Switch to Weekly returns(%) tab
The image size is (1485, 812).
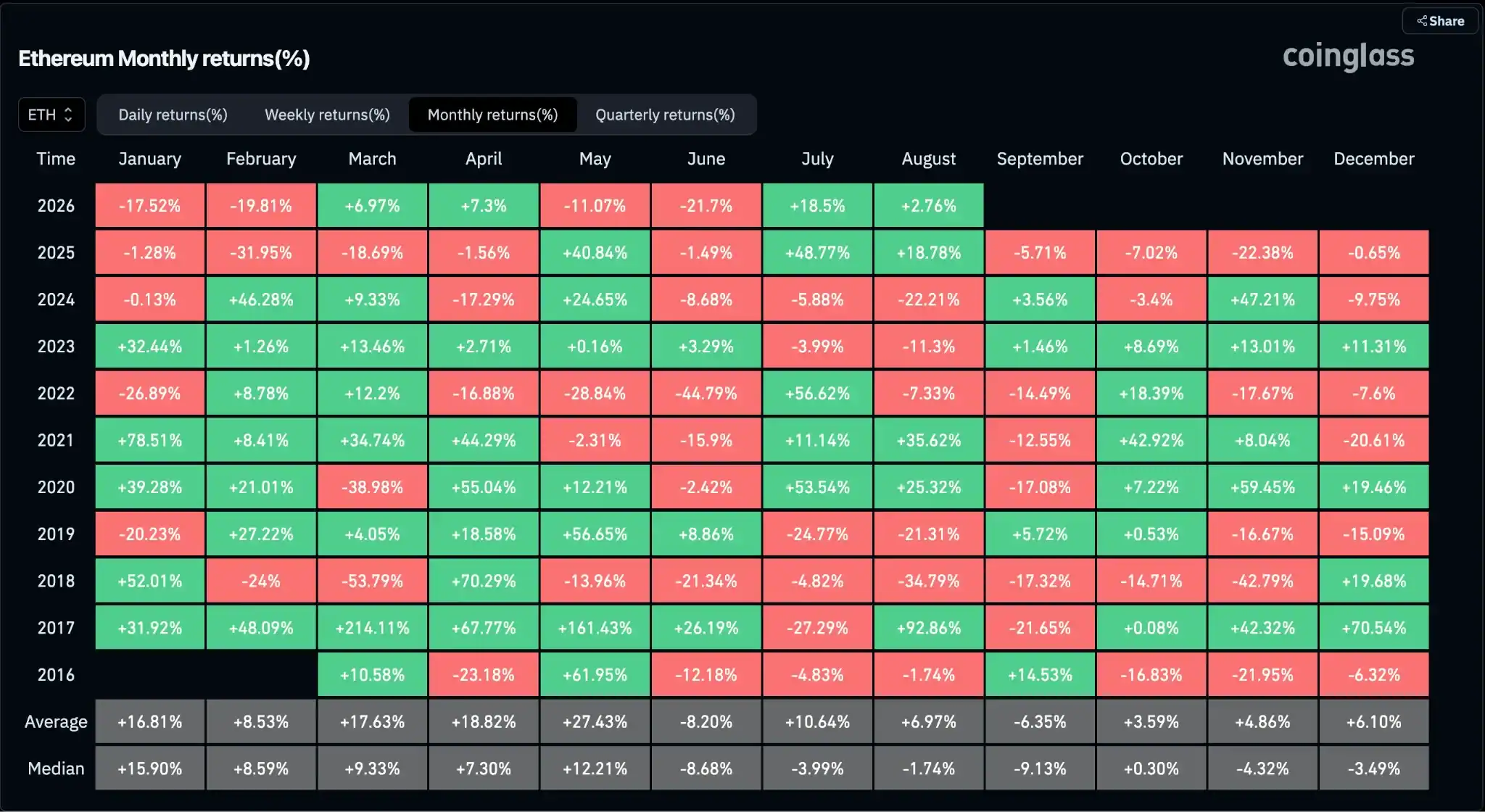click(x=327, y=115)
